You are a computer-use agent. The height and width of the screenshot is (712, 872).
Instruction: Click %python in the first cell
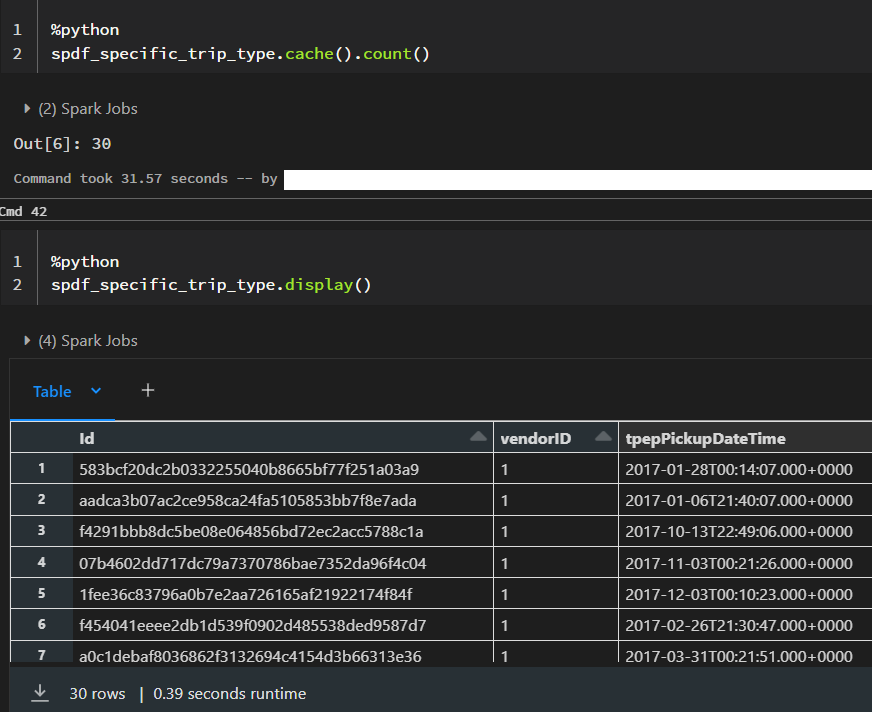85,30
